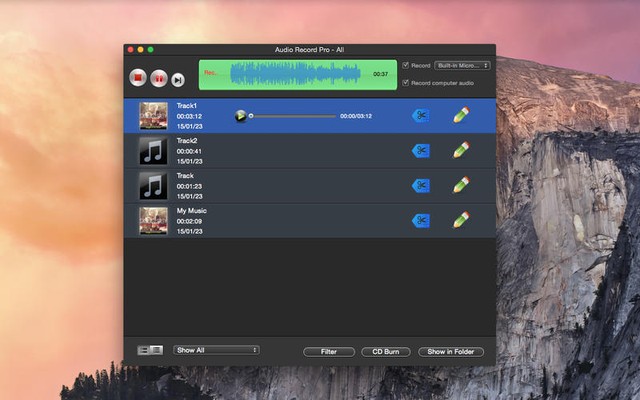Trim the 00:01:23 Track with the scissors icon
This screenshot has width=640, height=400.
point(421,186)
